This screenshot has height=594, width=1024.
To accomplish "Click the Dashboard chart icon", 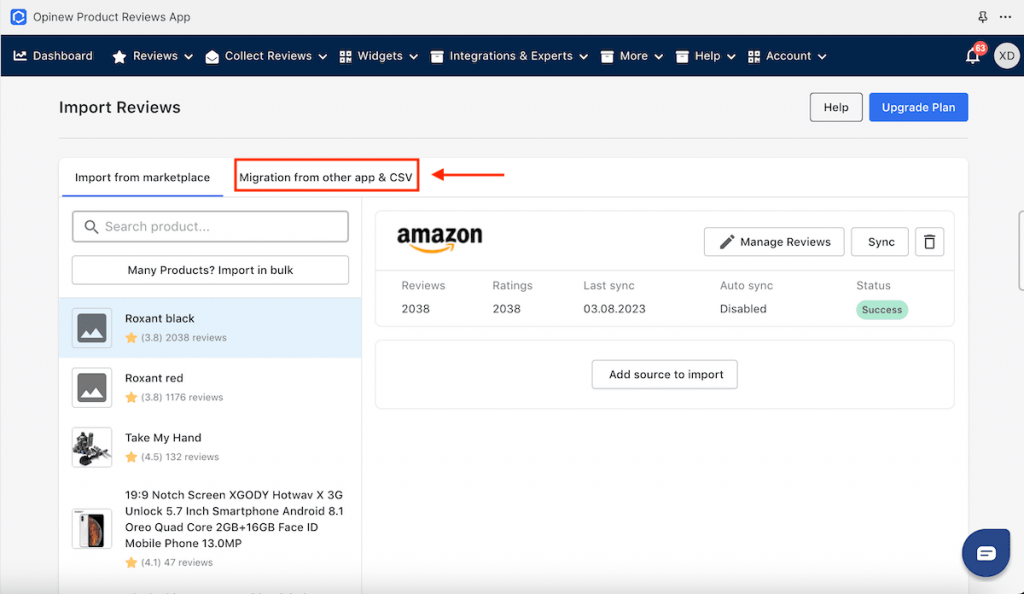I will (x=20, y=56).
